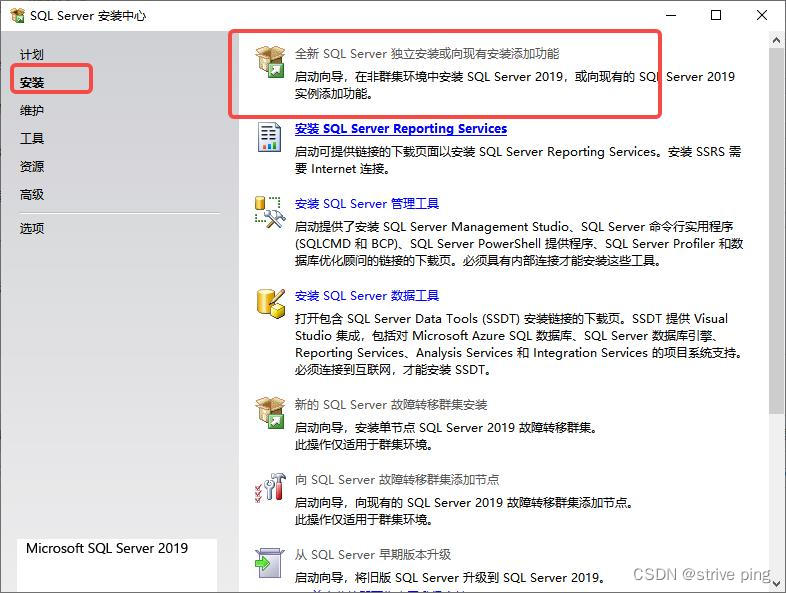Click 全新 SQL Server 独立安装 link
Viewport: 786px width, 593px height.
427,54
